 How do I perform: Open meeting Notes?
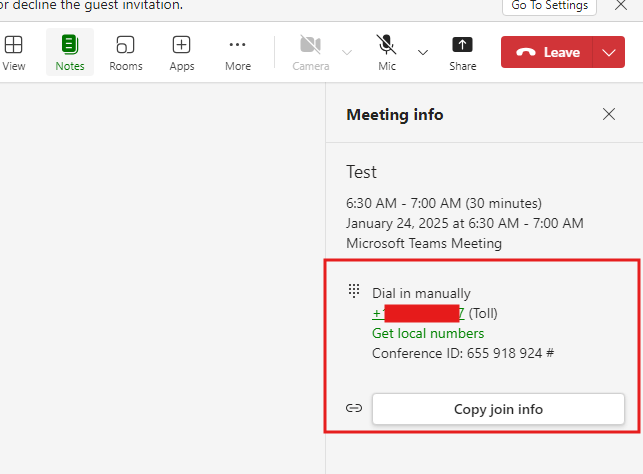pos(70,52)
